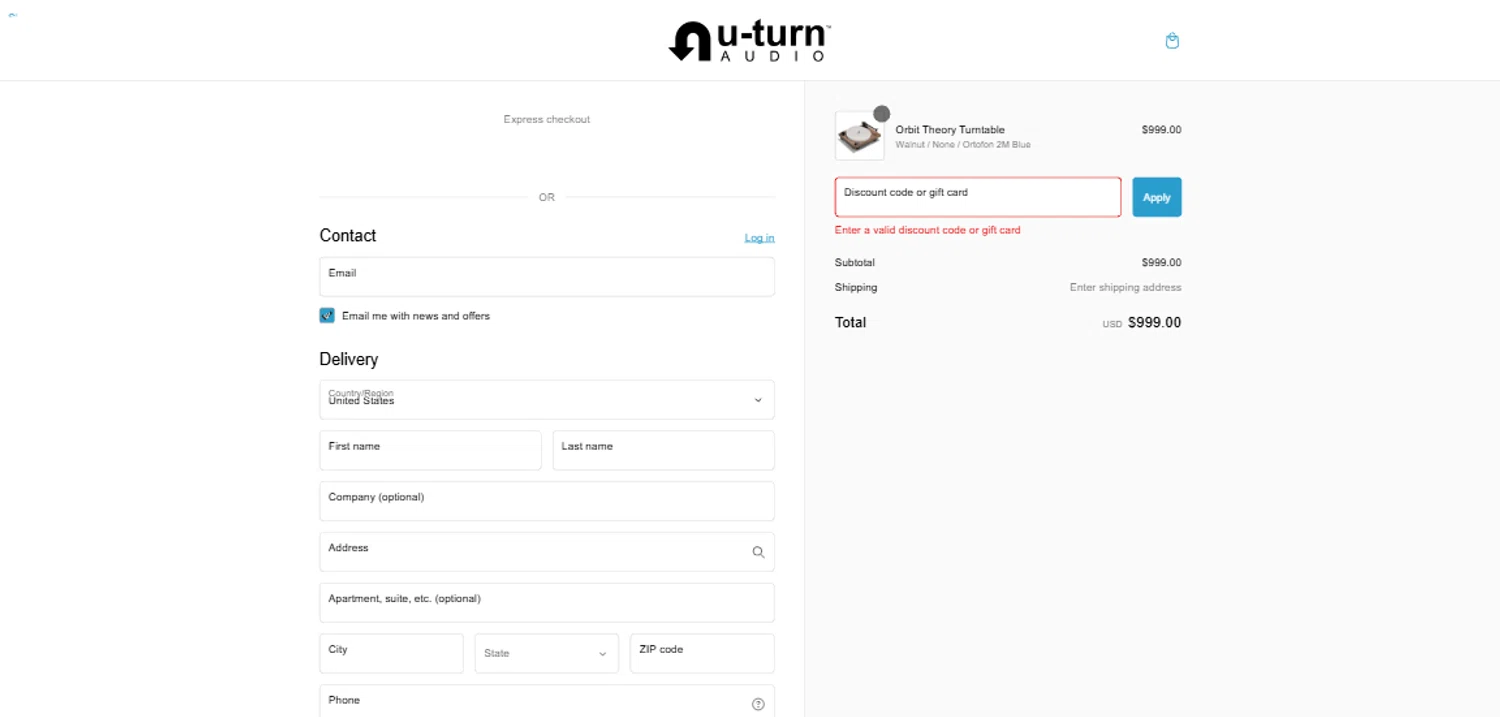This screenshot has height=717, width=1500.
Task: Click the quantity badge on the turntable
Action: point(881,113)
